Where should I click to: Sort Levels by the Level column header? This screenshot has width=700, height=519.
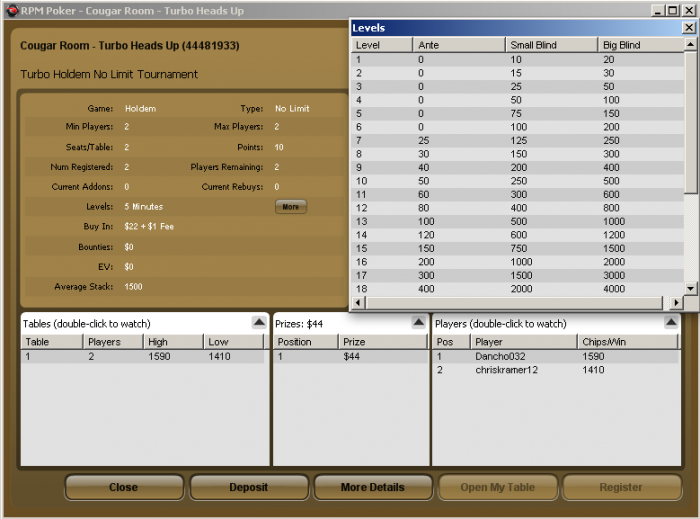[x=382, y=45]
